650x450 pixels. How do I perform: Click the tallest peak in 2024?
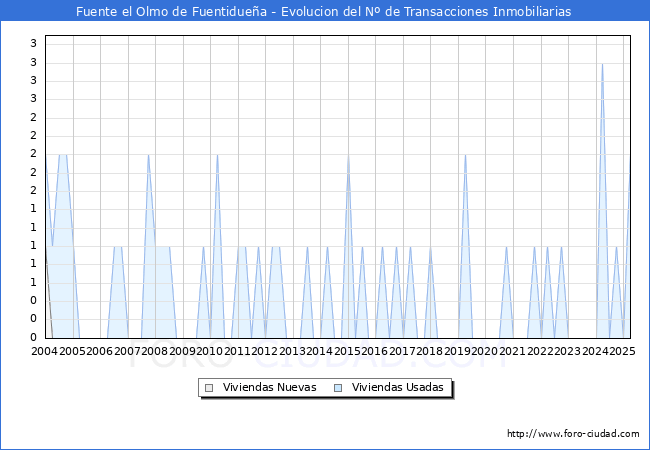point(602,64)
